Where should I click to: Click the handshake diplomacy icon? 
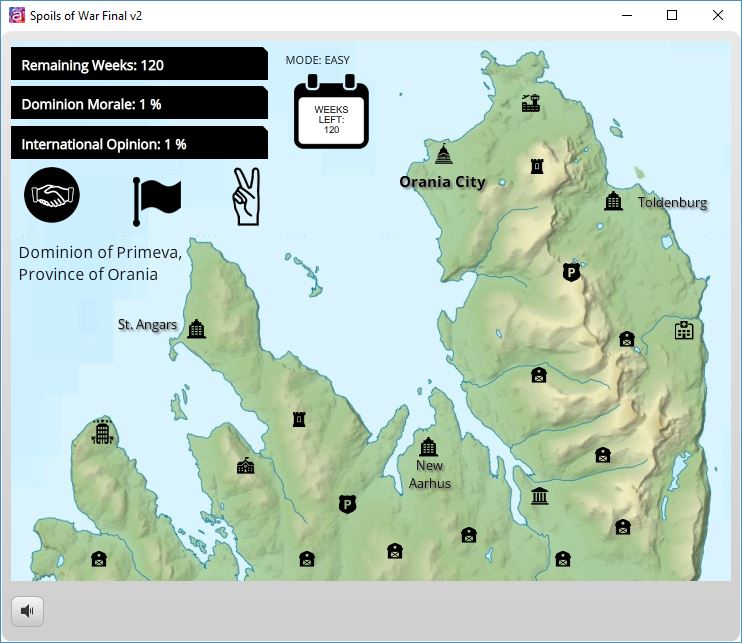pos(52,195)
